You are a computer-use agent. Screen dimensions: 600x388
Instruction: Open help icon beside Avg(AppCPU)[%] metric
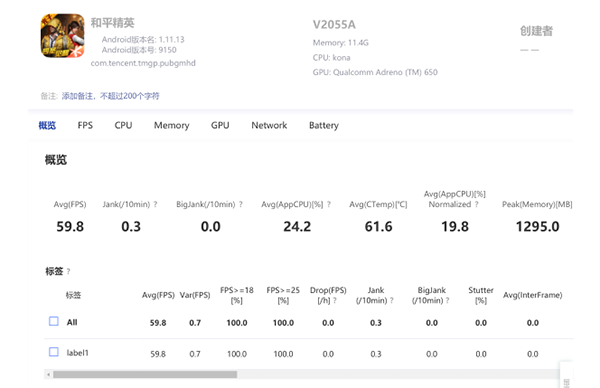[329, 205]
